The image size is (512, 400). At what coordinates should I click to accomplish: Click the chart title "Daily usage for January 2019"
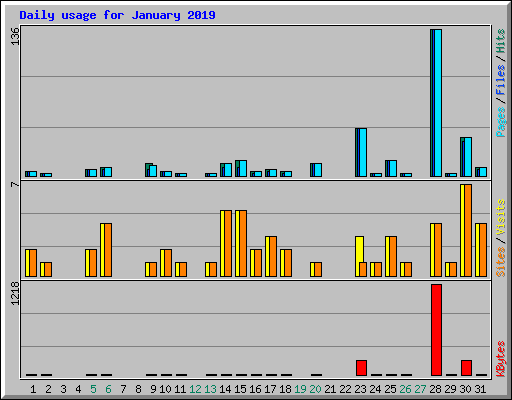[117, 15]
